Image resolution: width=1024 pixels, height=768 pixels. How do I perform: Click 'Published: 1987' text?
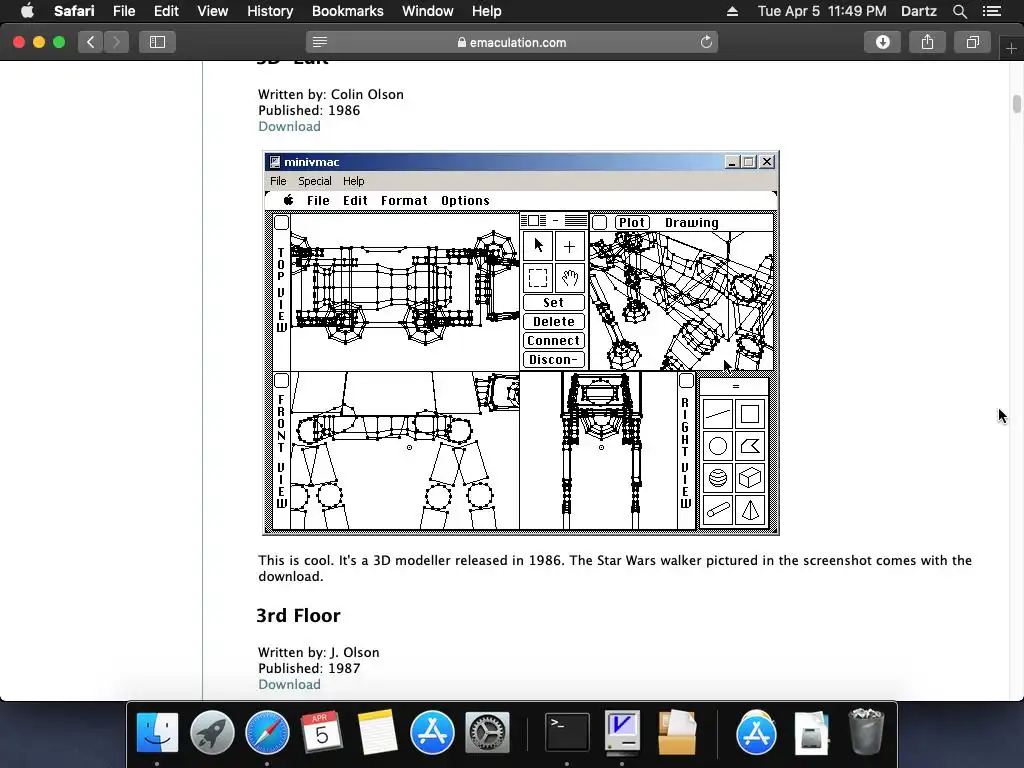pos(309,668)
